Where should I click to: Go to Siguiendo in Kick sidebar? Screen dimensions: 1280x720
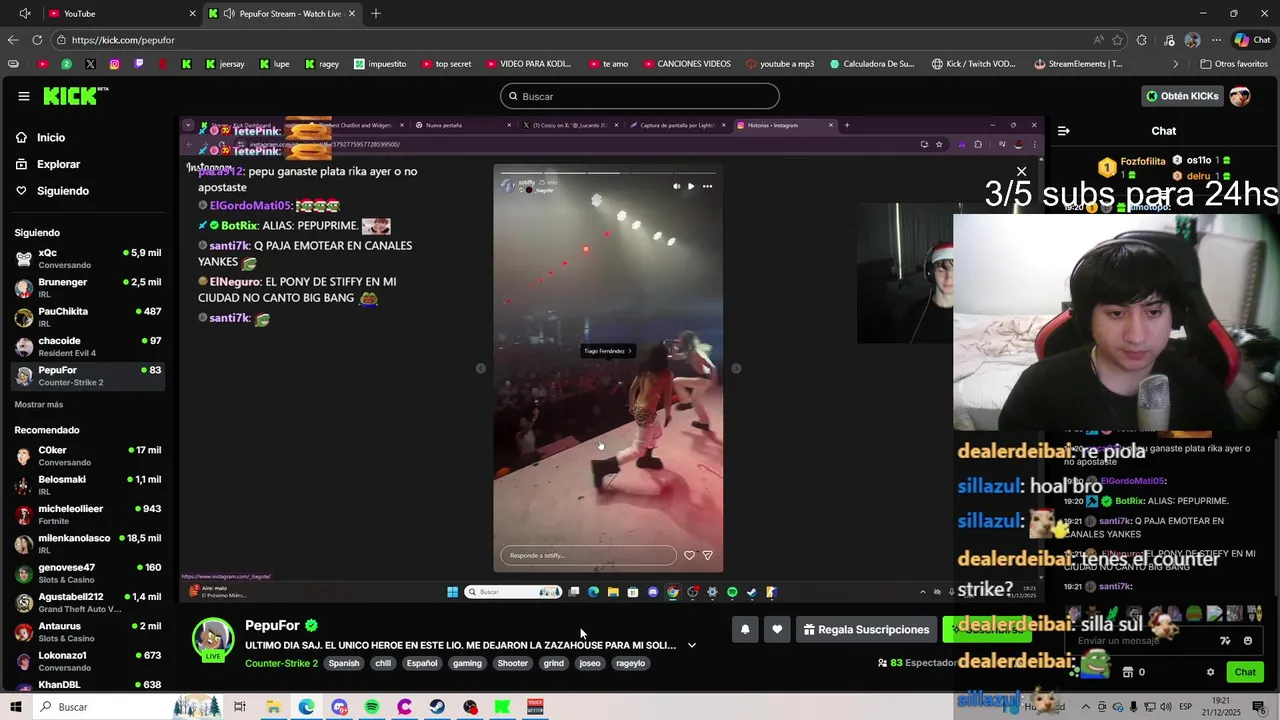pos(62,191)
